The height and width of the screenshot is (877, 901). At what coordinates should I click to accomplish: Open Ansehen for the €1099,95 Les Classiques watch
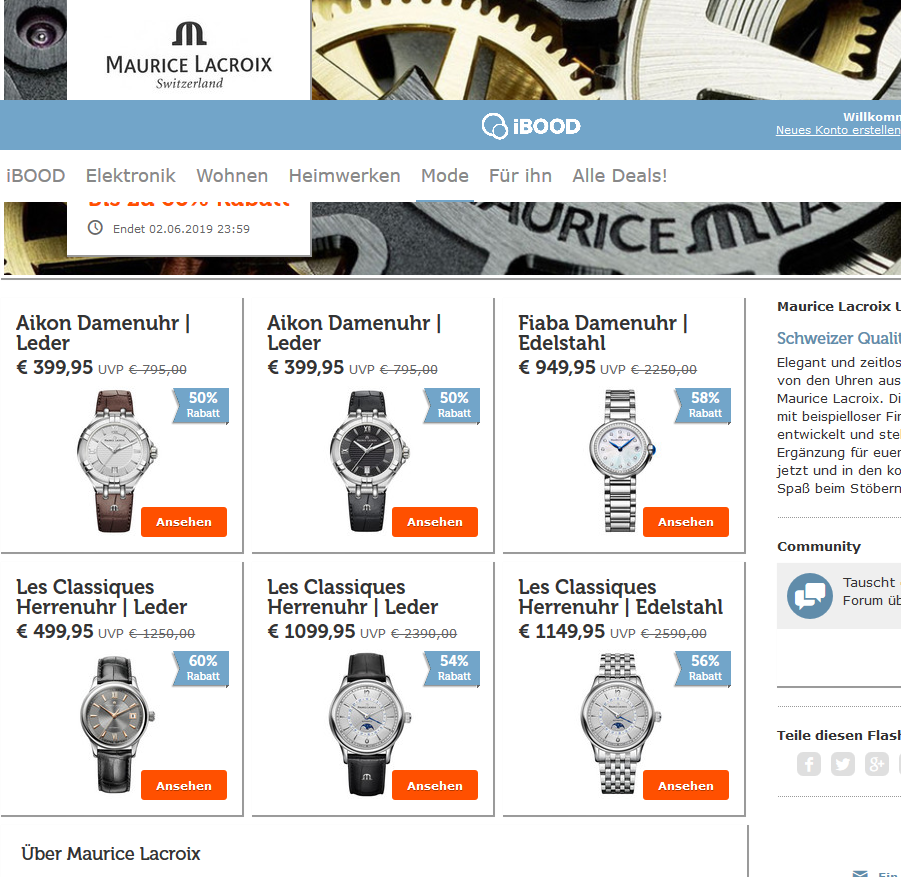click(x=435, y=785)
